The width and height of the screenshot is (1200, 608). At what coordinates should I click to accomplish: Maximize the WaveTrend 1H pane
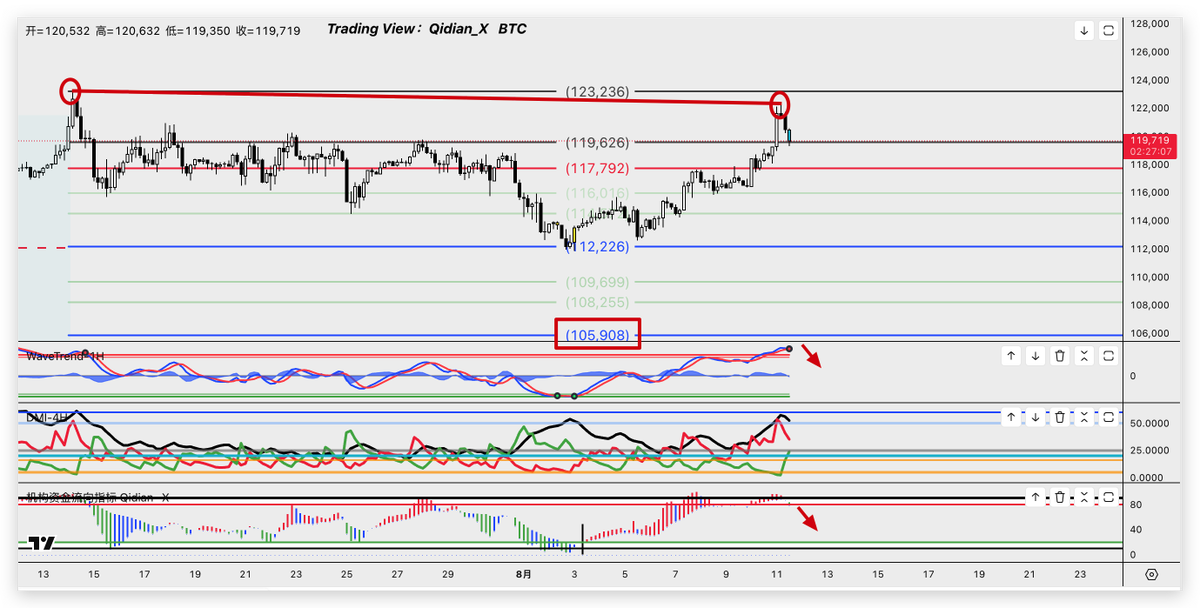1108,356
